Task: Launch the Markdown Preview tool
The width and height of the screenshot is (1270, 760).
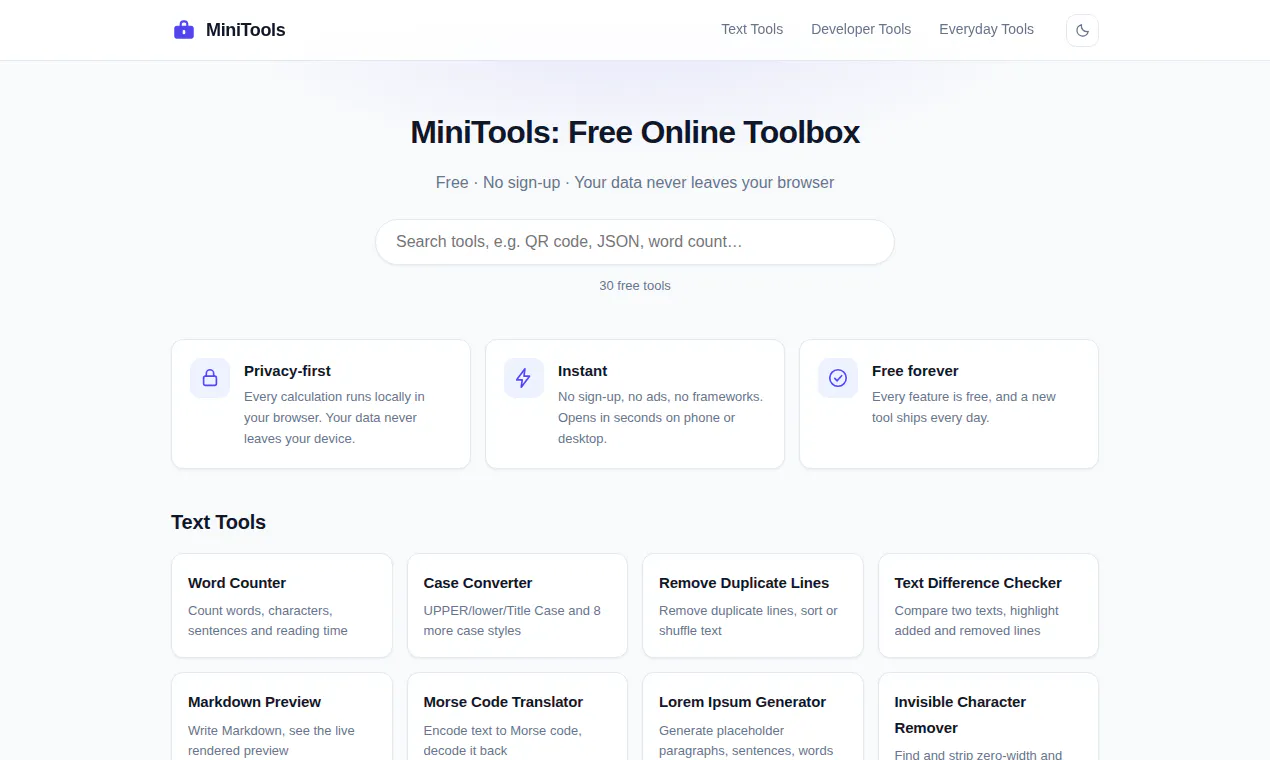Action: click(x=282, y=716)
